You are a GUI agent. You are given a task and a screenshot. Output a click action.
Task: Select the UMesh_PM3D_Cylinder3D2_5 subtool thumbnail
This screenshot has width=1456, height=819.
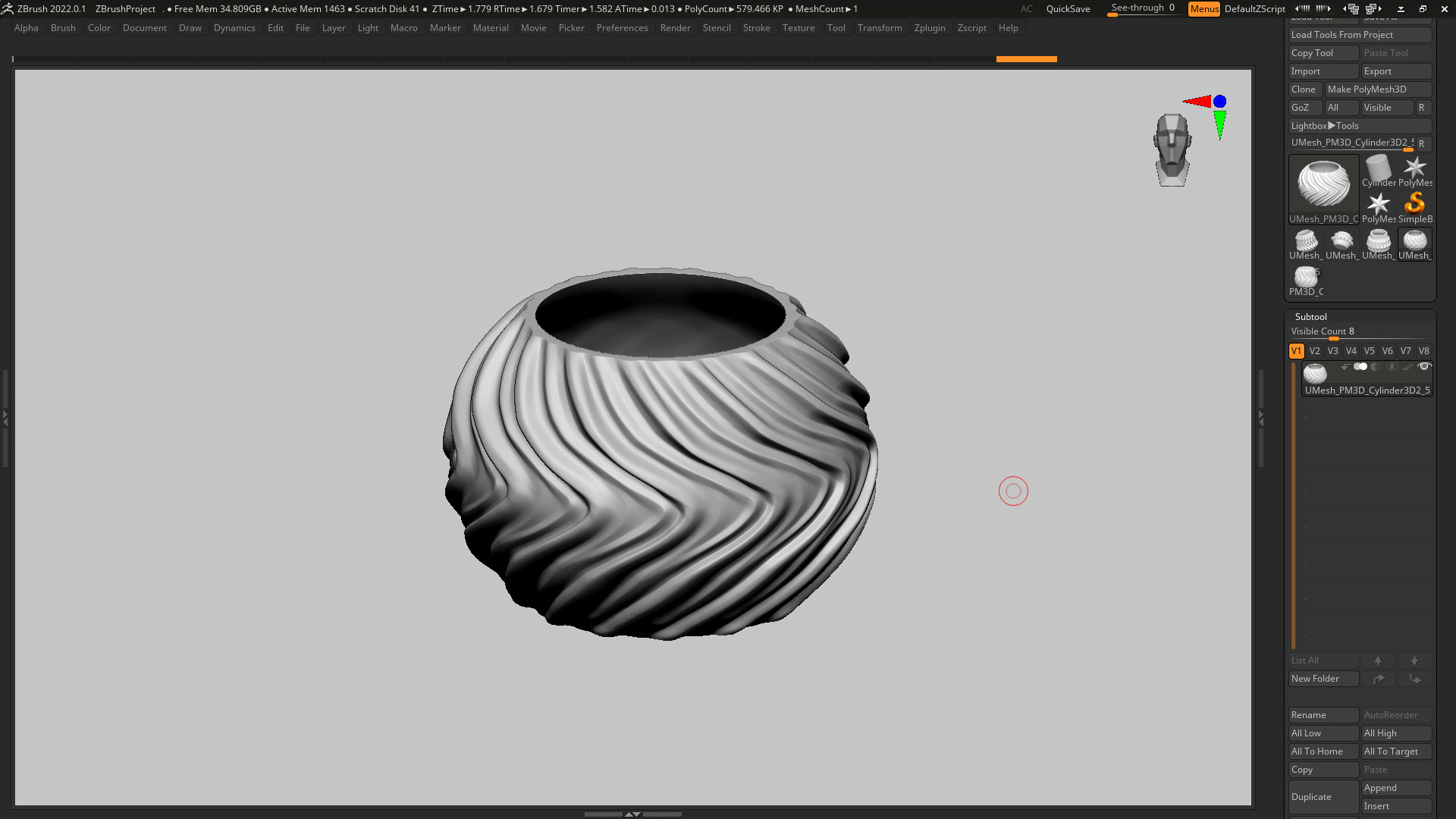tap(1315, 373)
